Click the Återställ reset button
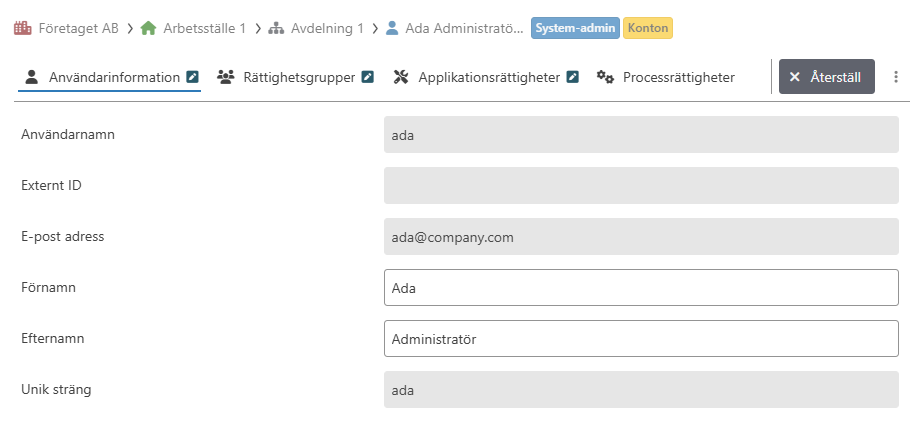The width and height of the screenshot is (924, 422). click(827, 77)
